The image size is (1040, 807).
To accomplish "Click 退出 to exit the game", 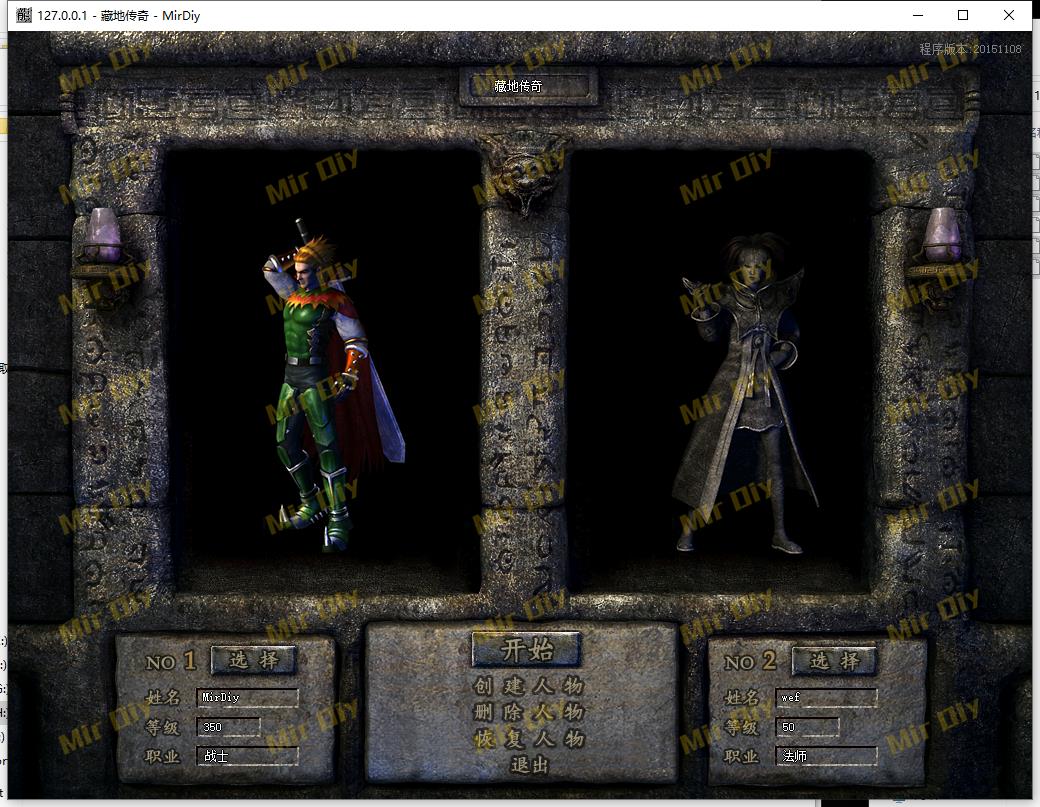I will click(x=529, y=765).
